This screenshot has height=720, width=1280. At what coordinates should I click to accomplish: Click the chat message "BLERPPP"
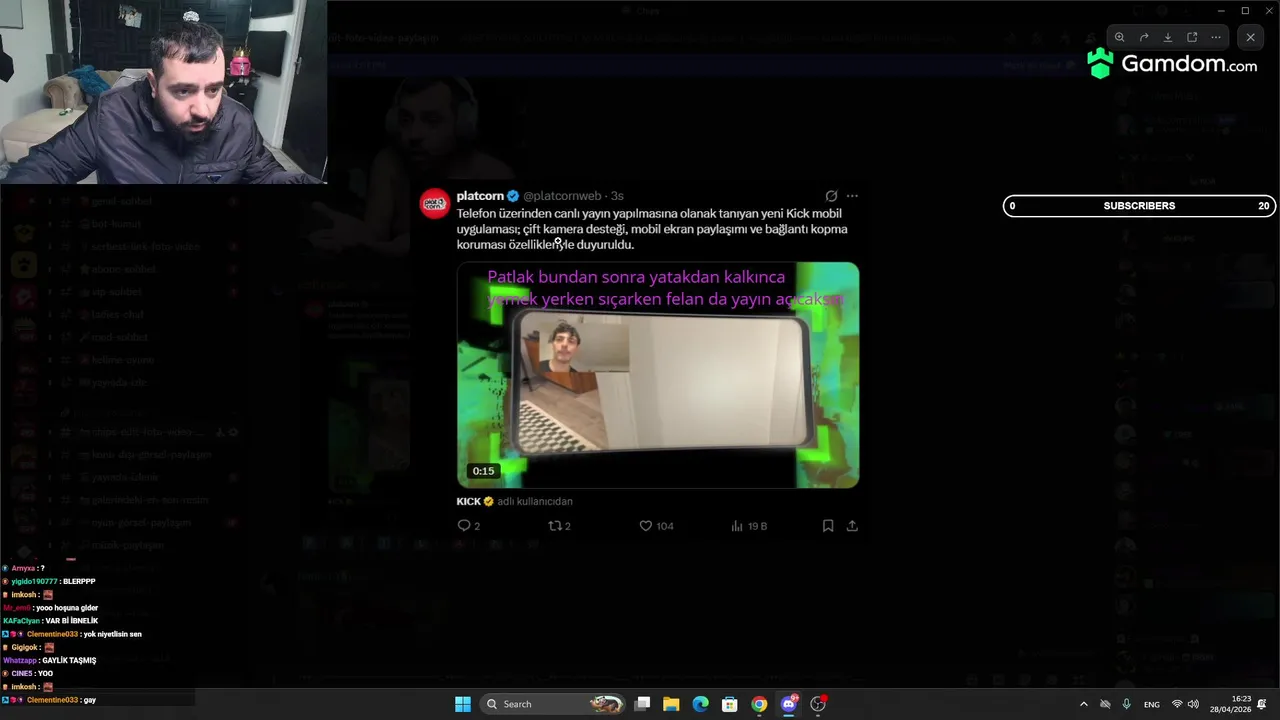point(79,581)
